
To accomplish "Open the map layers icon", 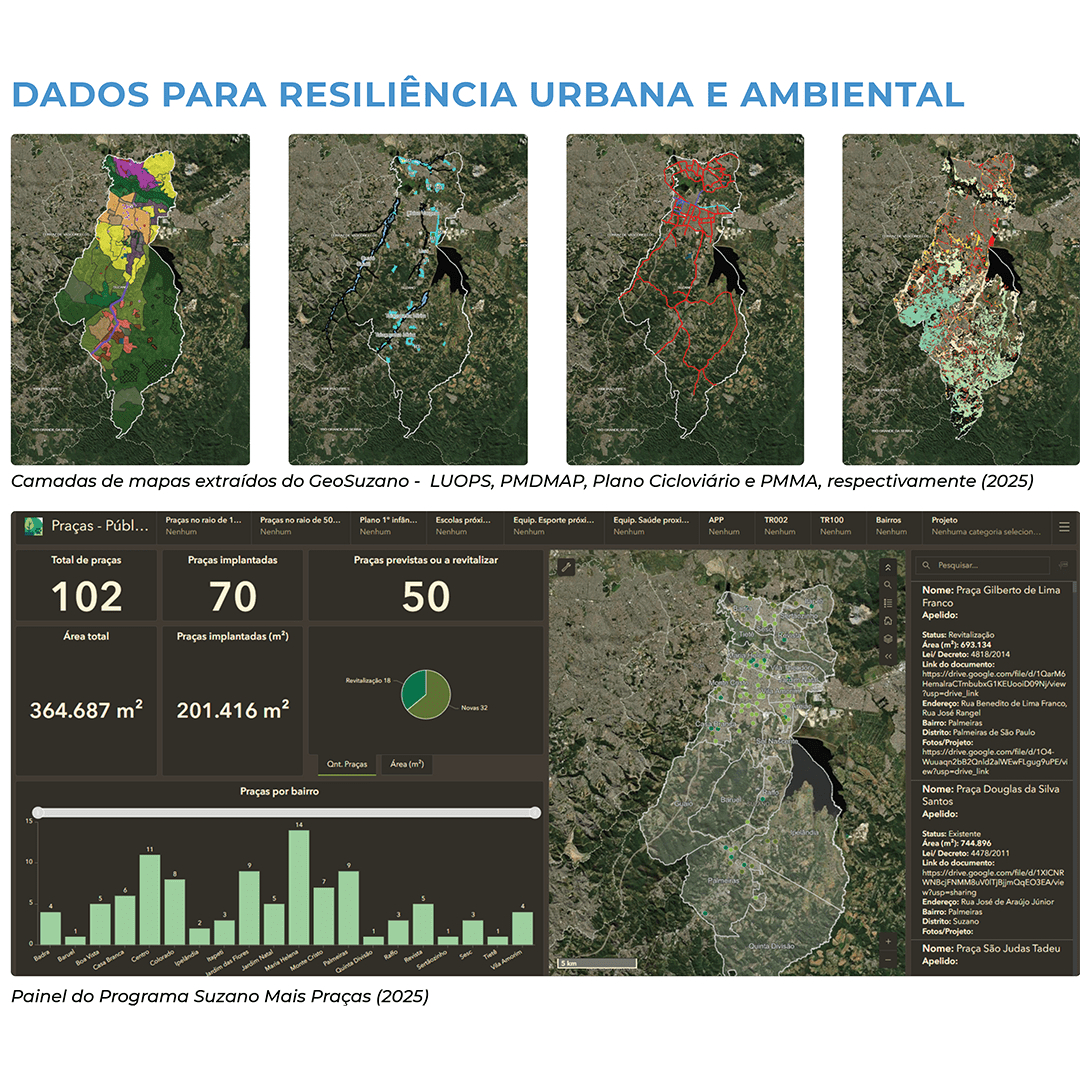I will 887,638.
